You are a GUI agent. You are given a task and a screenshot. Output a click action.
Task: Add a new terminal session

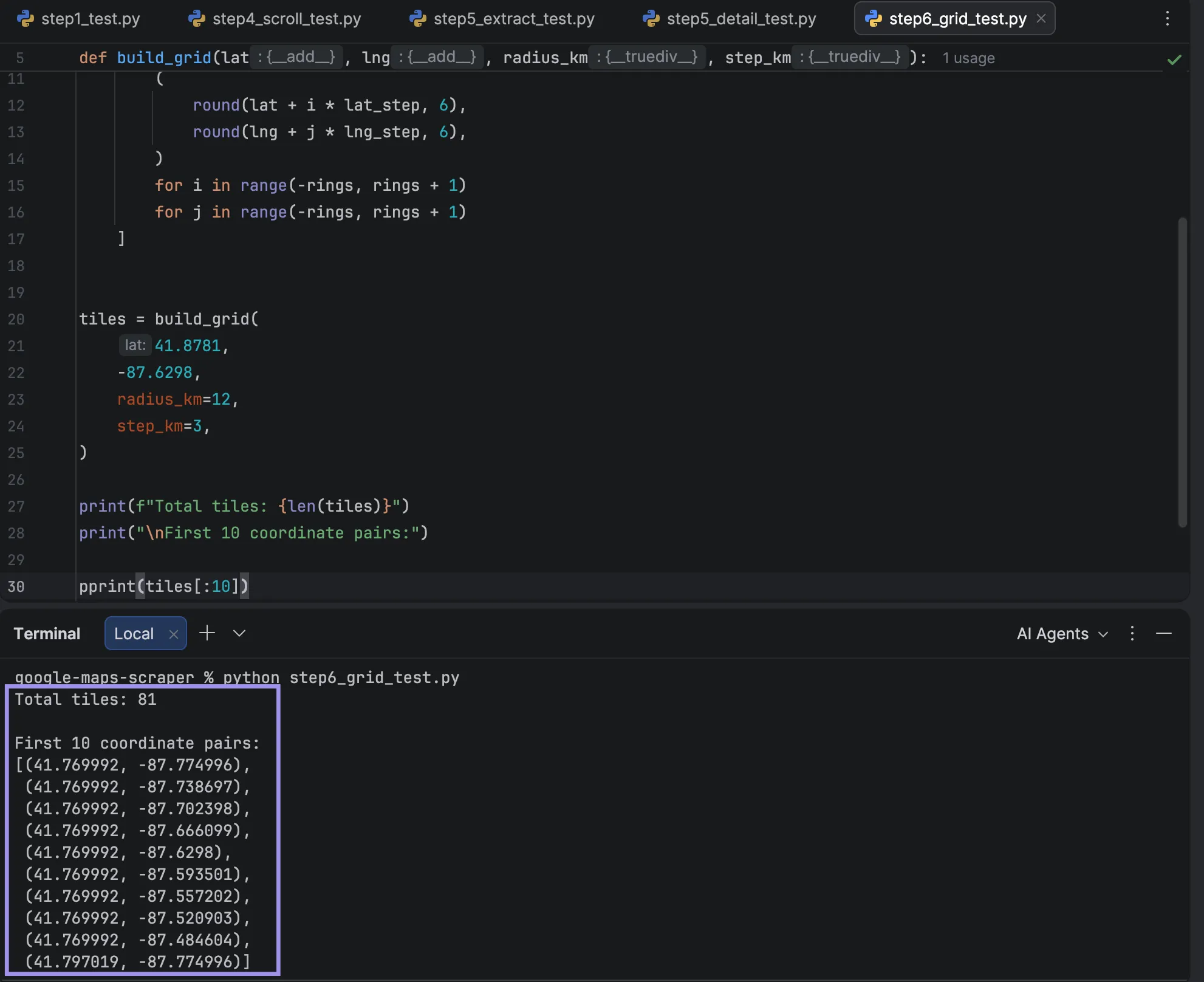207,633
